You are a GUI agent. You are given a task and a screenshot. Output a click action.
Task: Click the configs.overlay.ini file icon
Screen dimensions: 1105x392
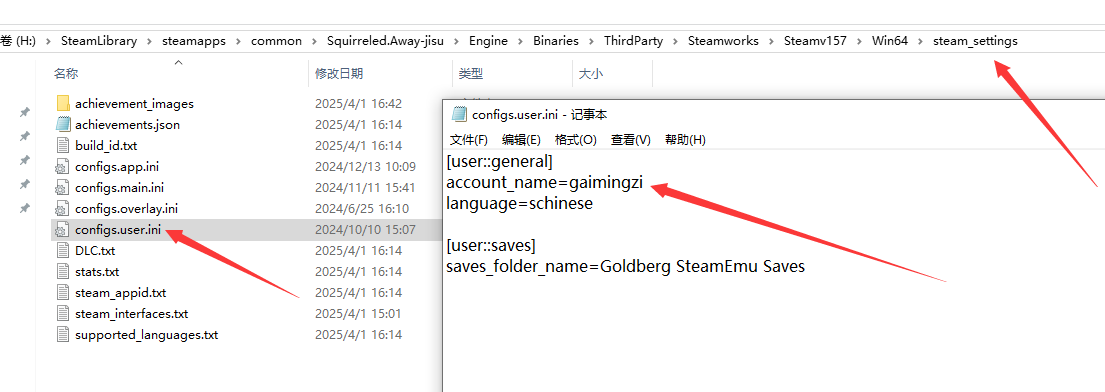click(63, 209)
